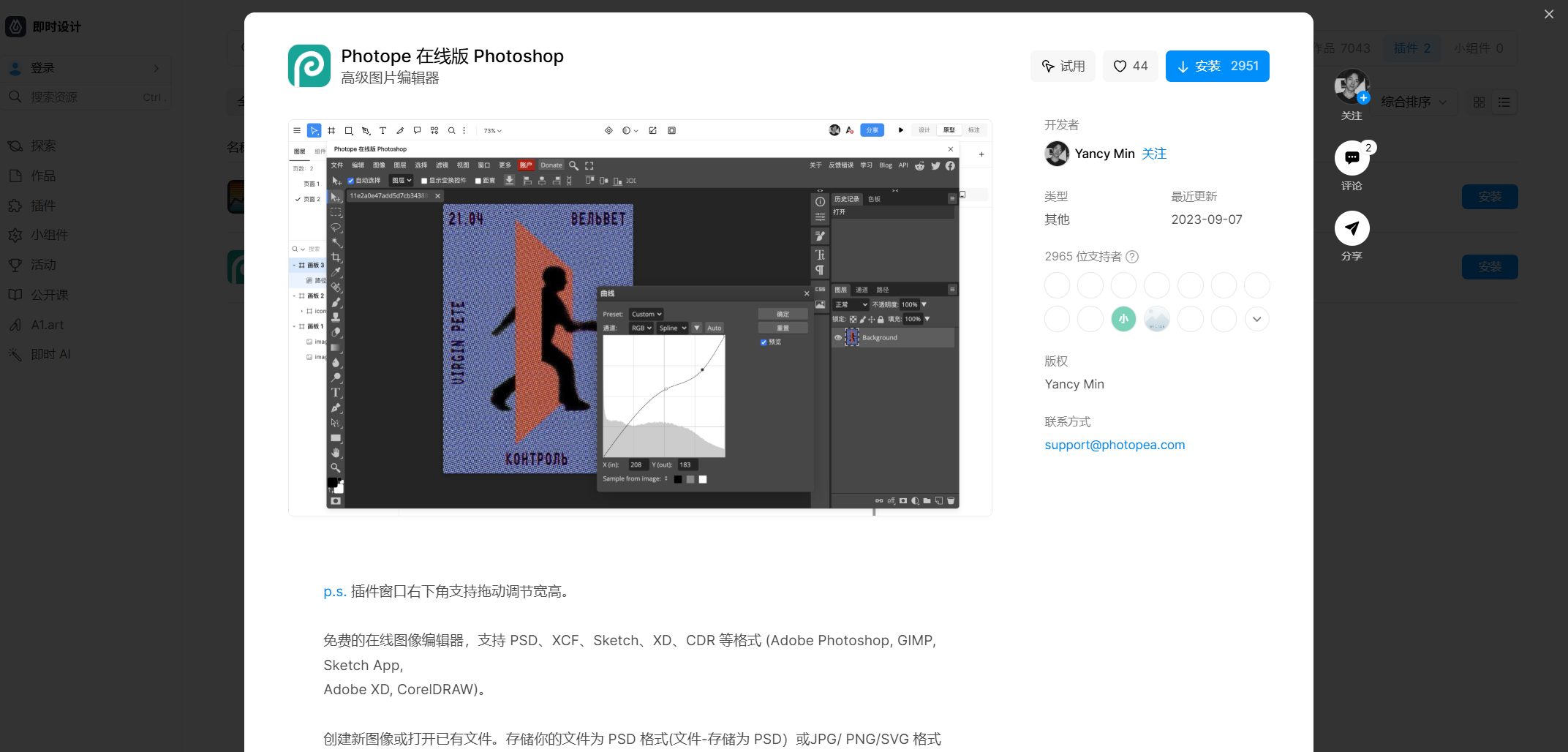
Task: Open the 登录 login entry
Action: (86, 68)
